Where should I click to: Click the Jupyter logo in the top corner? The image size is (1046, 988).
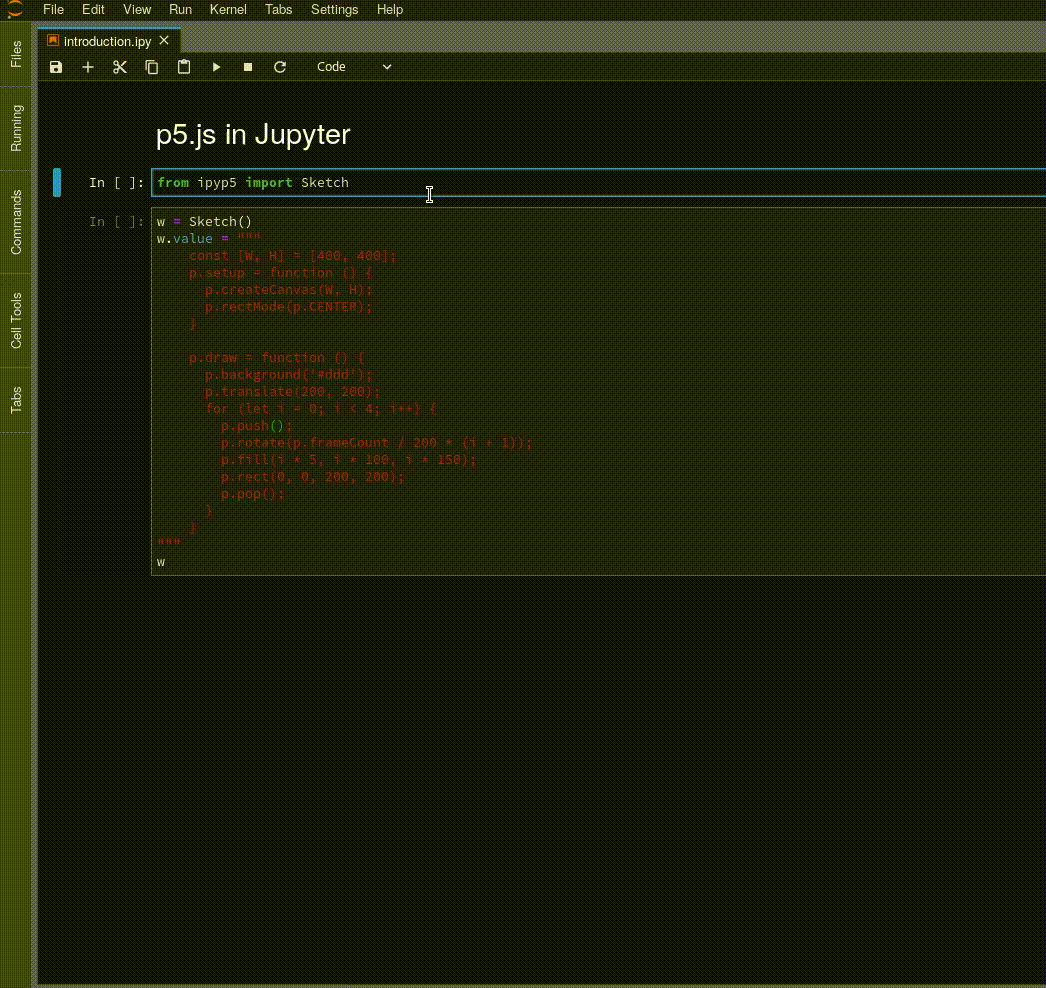tap(15, 9)
